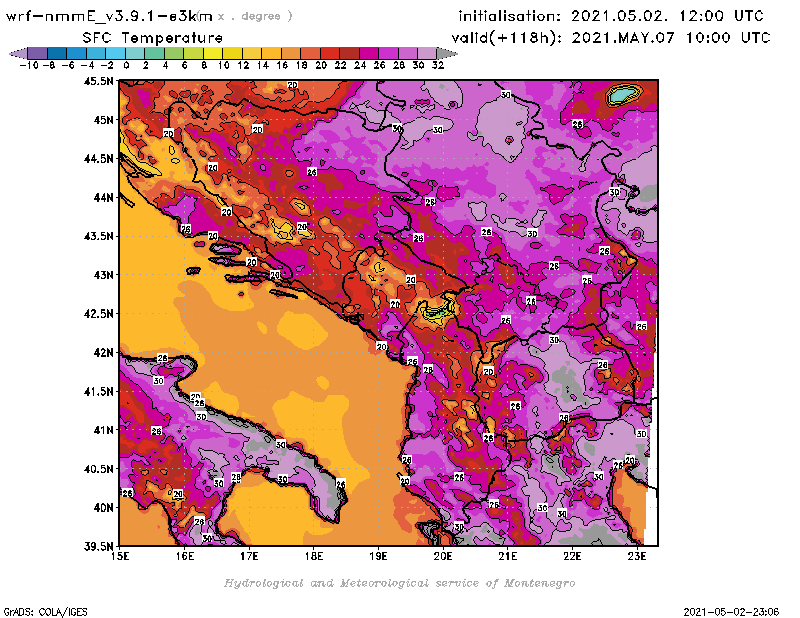The width and height of the screenshot is (800, 618).
Task: Click the model name 'wrf-nmmE_v3.9.1-e3km'
Action: click(x=109, y=16)
